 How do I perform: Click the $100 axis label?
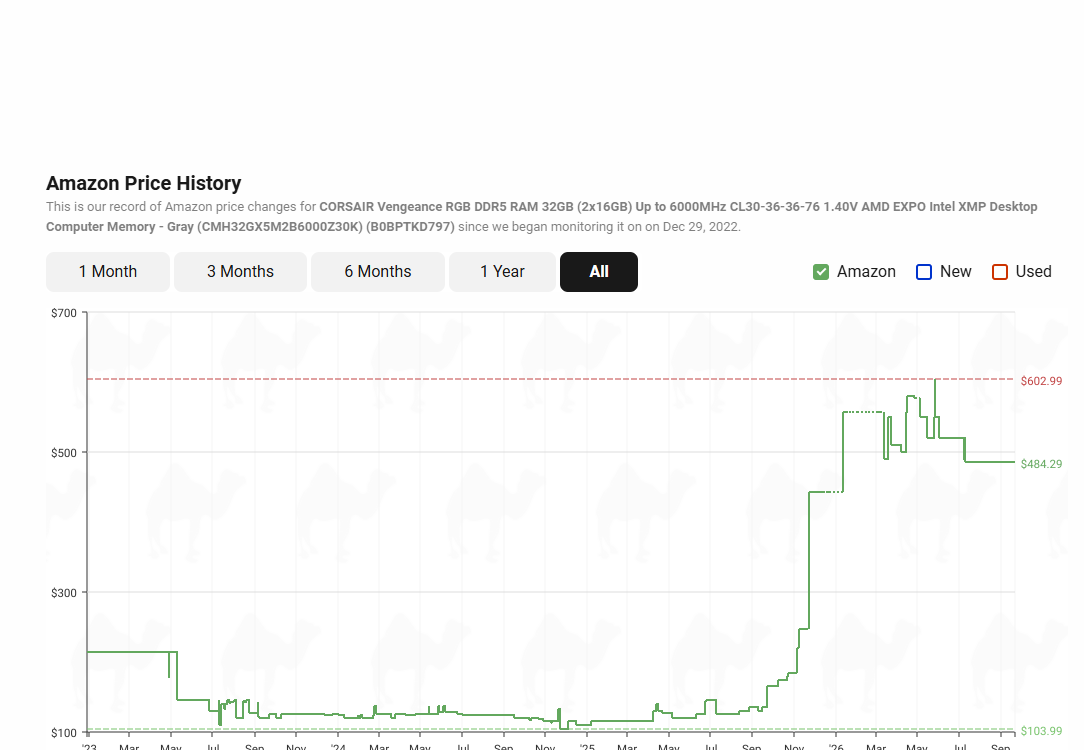[64, 732]
